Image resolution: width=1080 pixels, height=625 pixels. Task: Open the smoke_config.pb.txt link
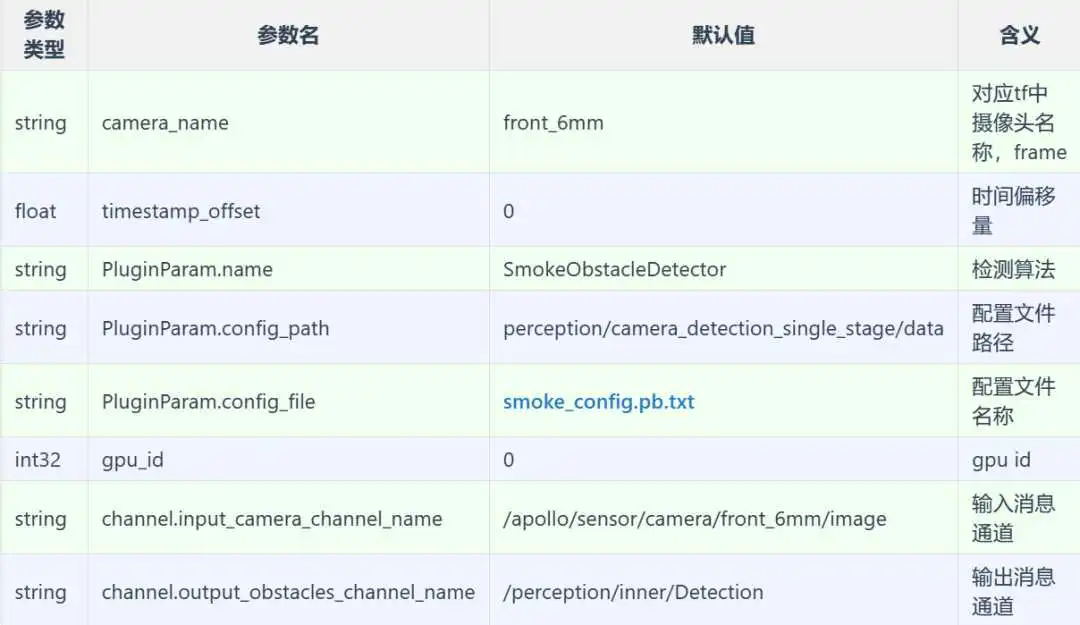599,402
